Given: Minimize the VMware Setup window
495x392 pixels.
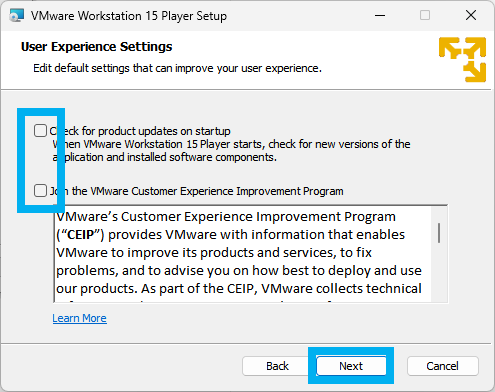Looking at the screenshot, I should pos(380,15).
